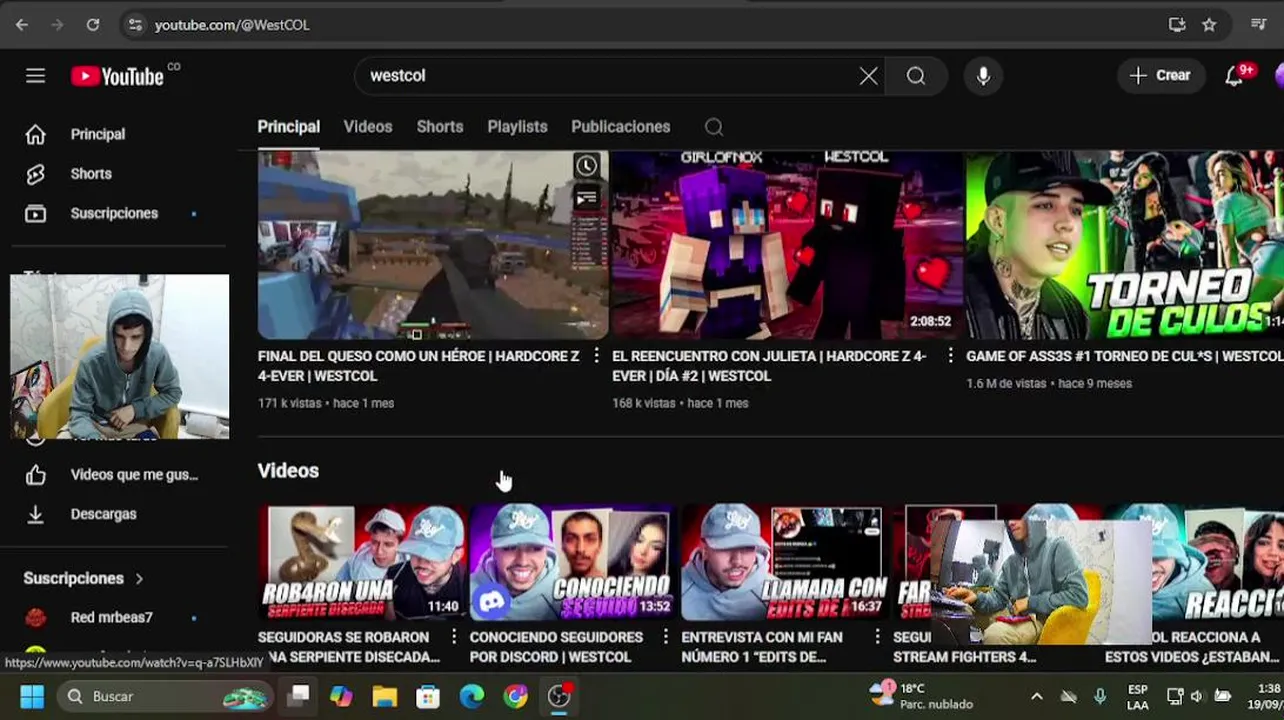This screenshot has height=720, width=1284.
Task: Switch to the Publicaciones channel tab
Action: (621, 127)
